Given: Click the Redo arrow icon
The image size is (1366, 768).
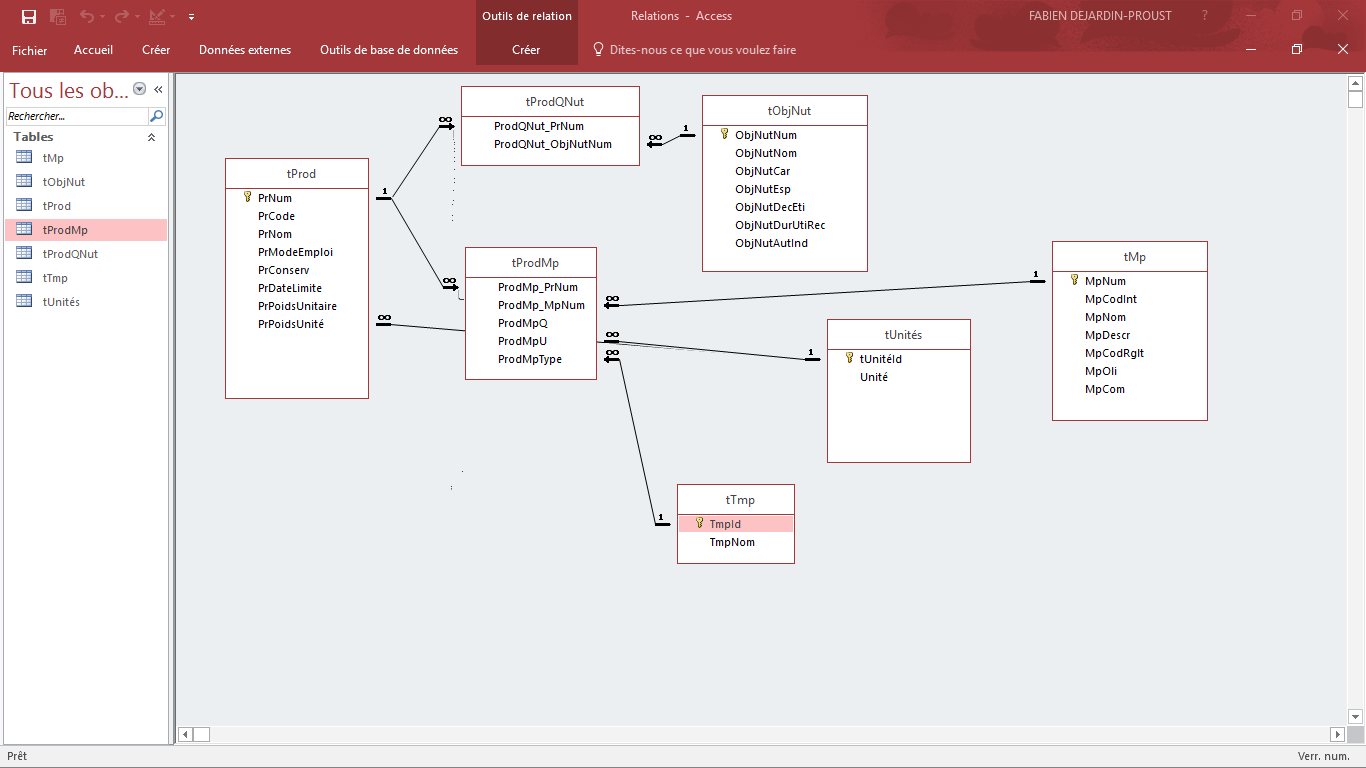Looking at the screenshot, I should click(x=121, y=16).
